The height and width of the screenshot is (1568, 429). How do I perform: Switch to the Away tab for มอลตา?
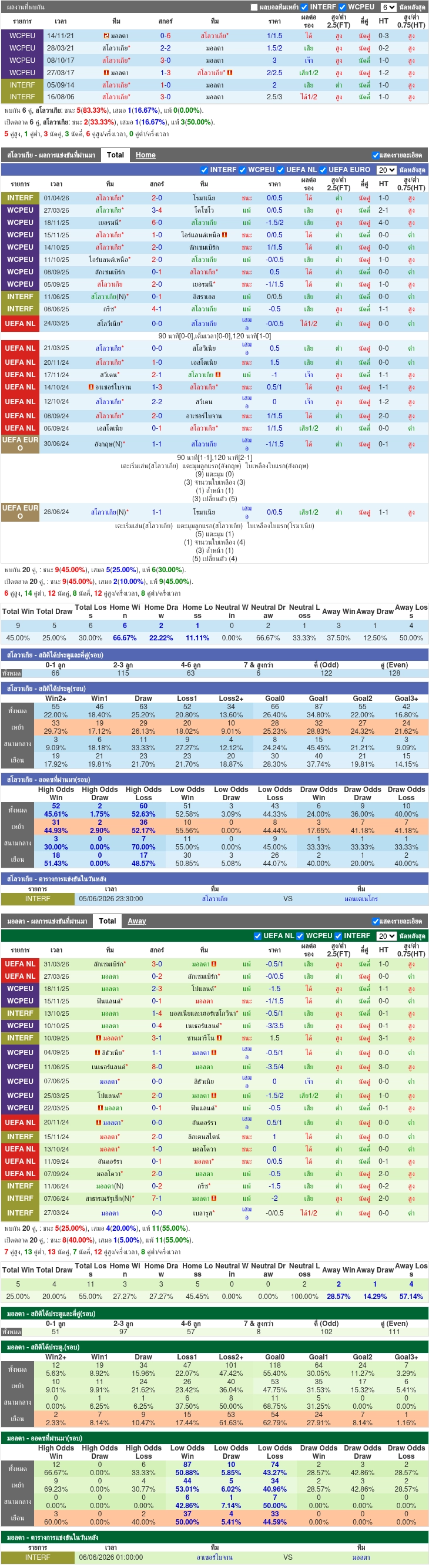pyautogui.click(x=137, y=922)
